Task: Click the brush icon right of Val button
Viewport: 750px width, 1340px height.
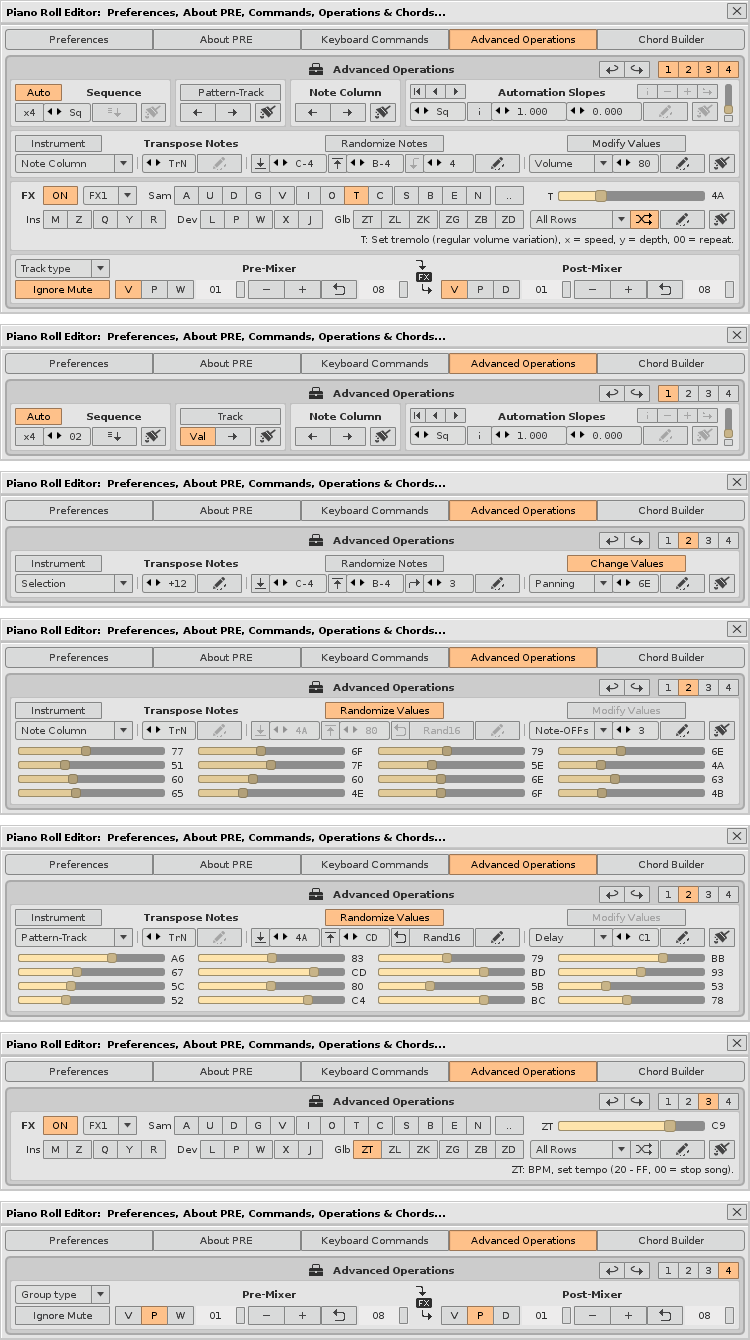Action: [267, 436]
